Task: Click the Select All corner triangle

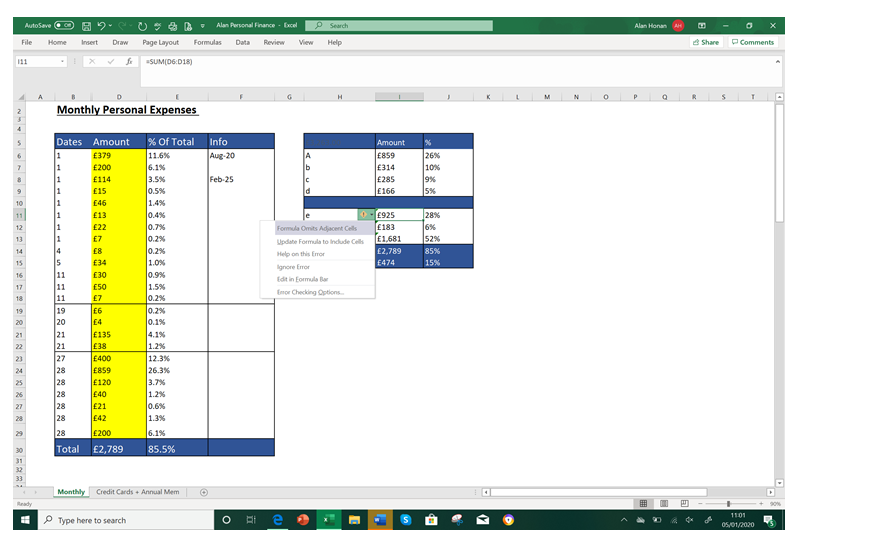Action: coord(21,97)
